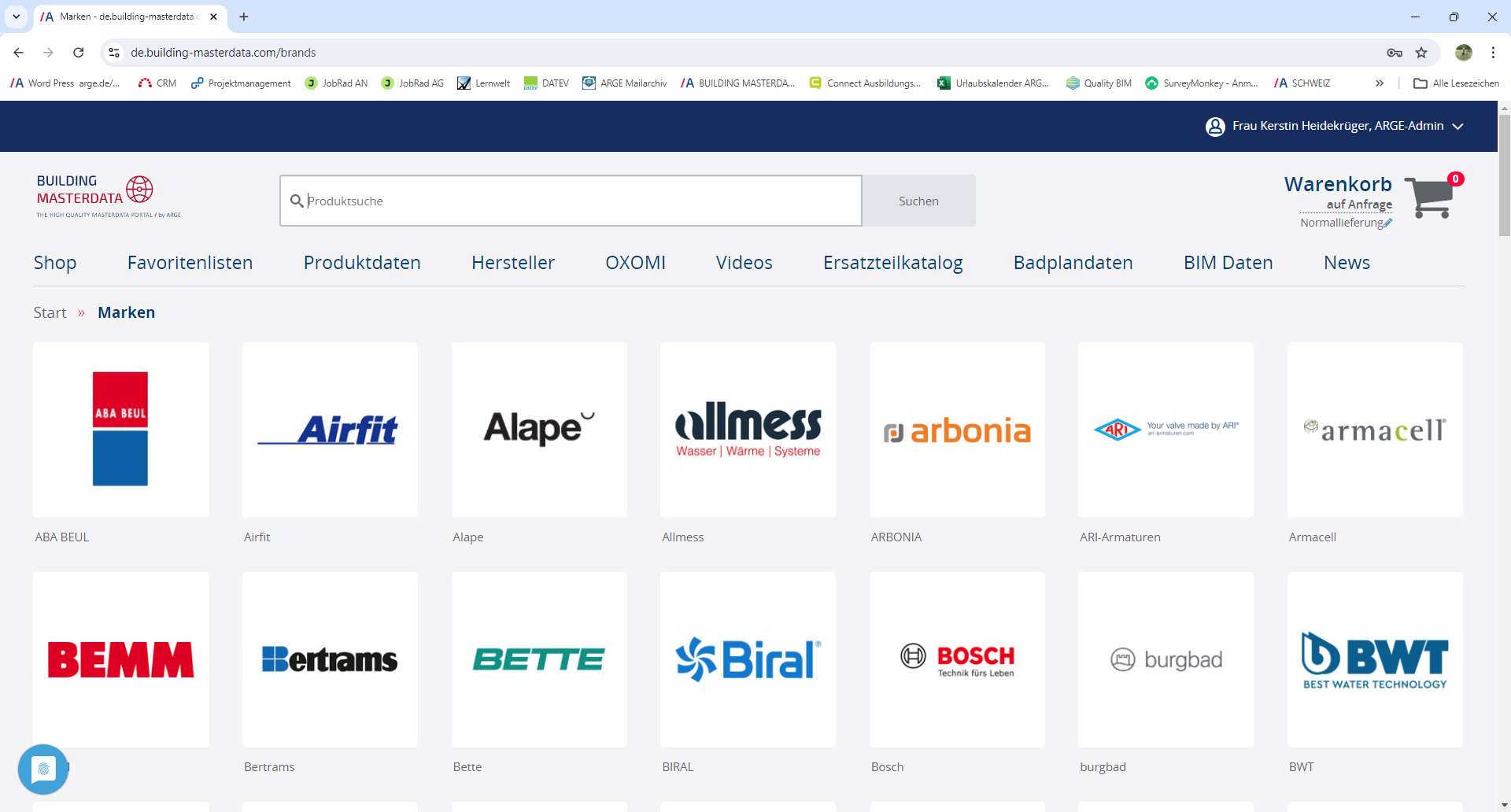
Task: Open the tab search dropdown arrow
Action: click(16, 17)
